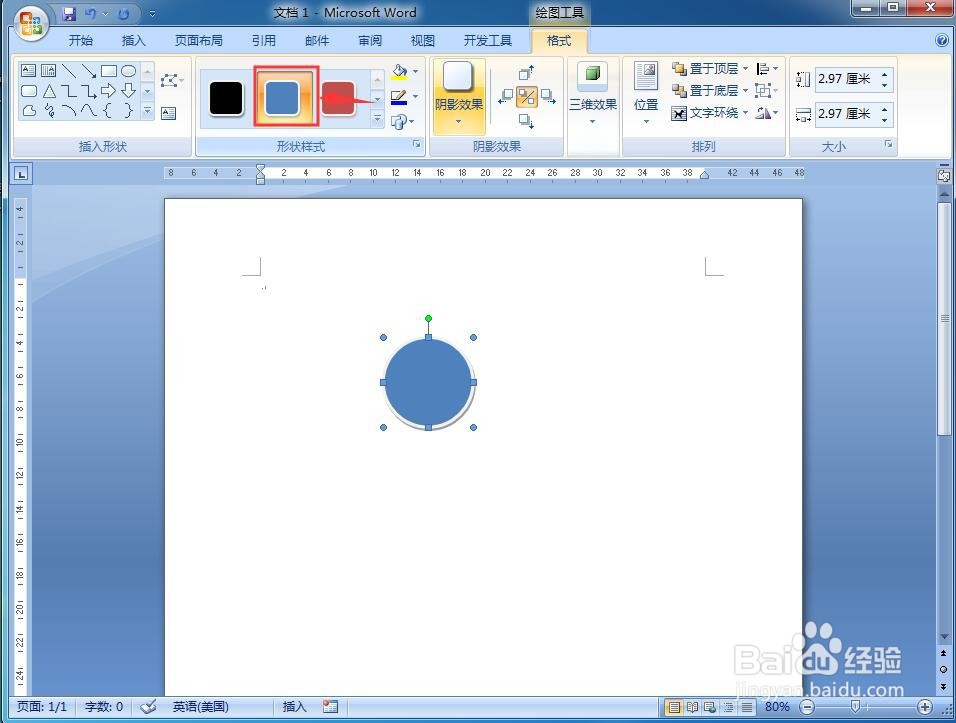The image size is (956, 723).
Task: Pick the arrow line shape
Action: coord(88,71)
